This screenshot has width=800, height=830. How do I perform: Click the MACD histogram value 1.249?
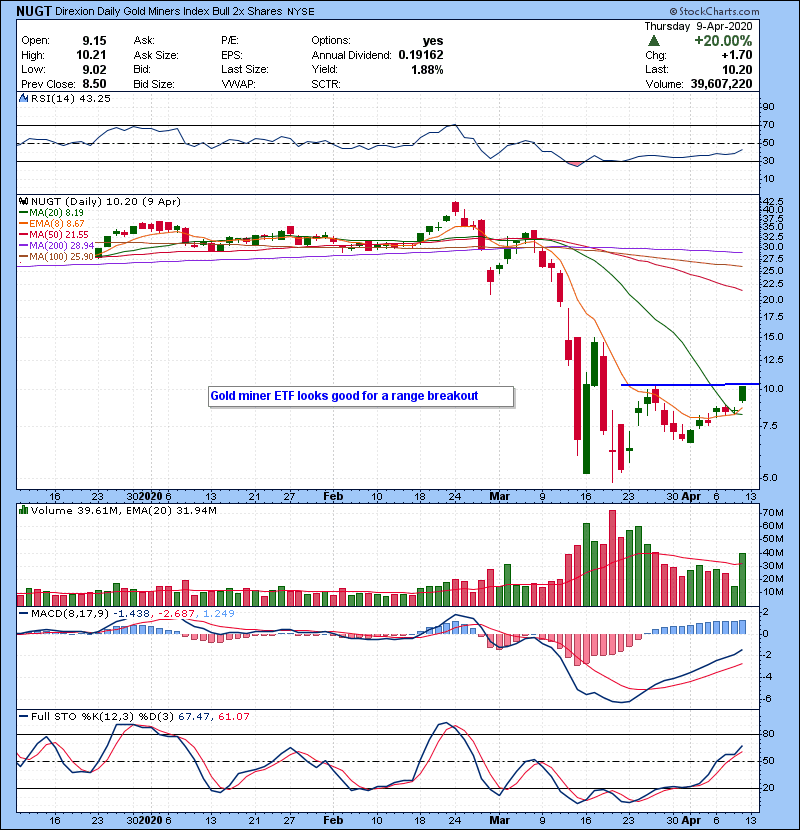(x=219, y=614)
